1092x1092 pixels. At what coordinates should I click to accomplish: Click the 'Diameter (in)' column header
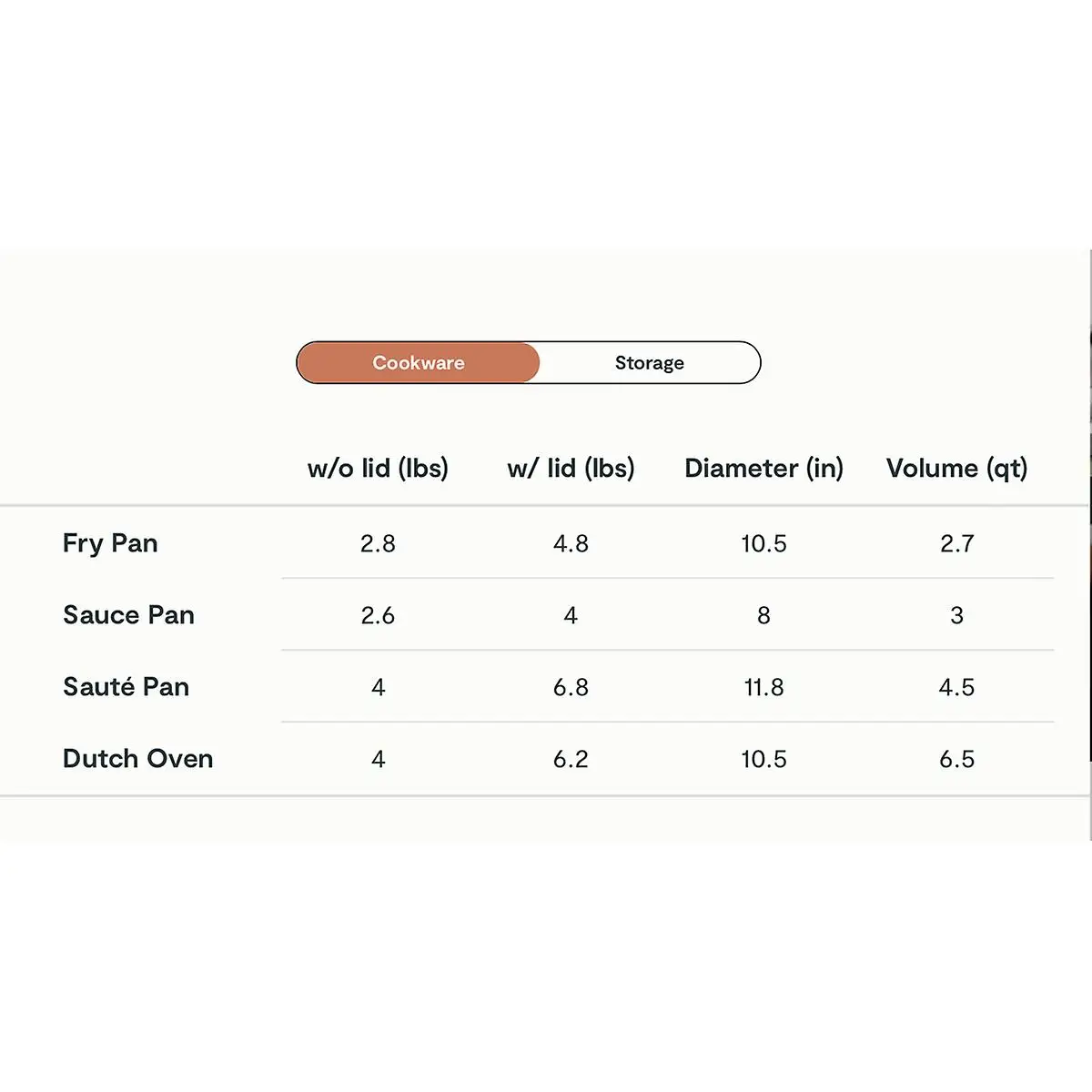point(763,469)
